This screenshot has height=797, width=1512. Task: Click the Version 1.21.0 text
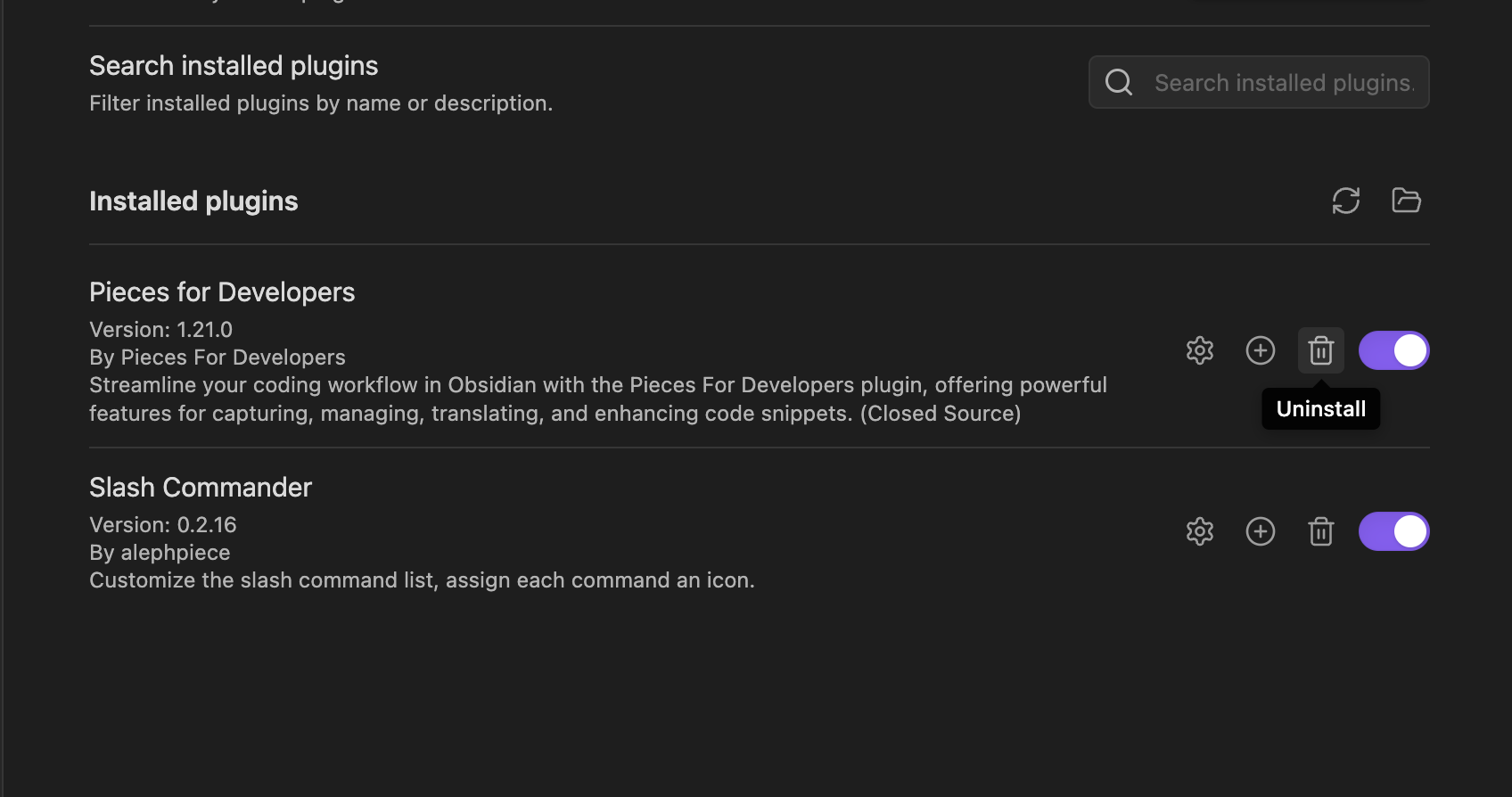coord(160,330)
